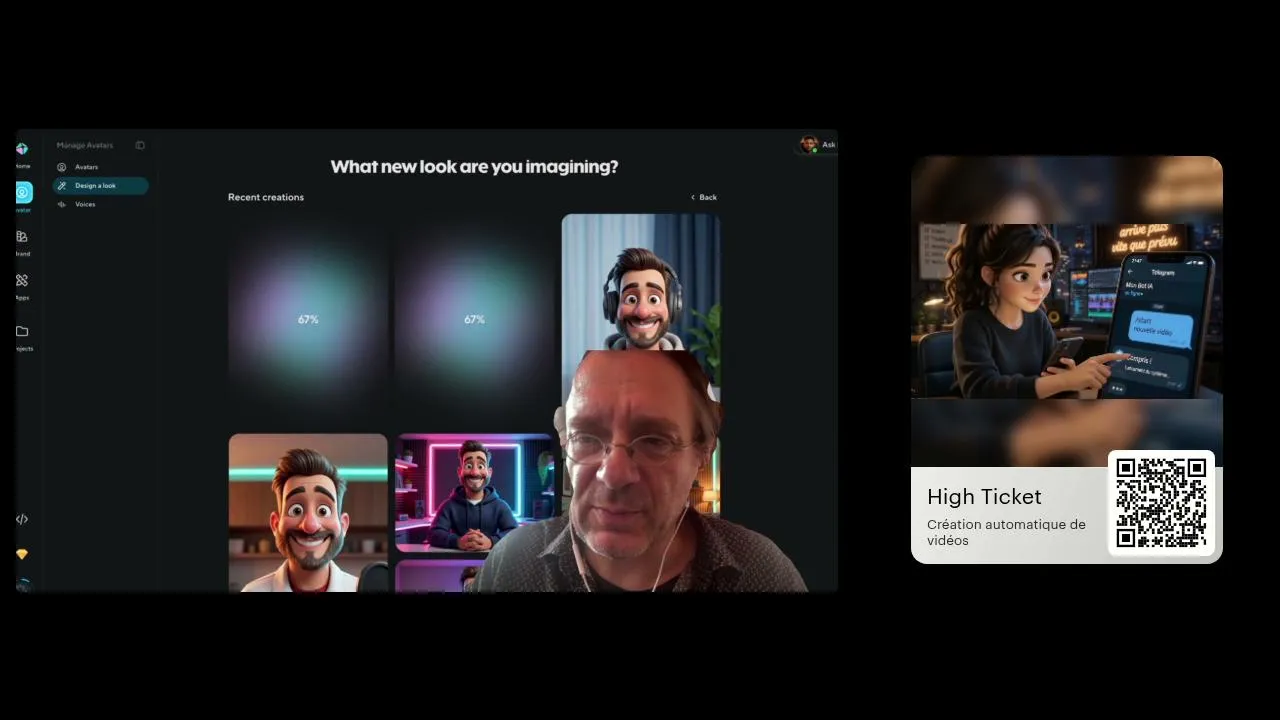Select the hoodie avatar with neon frame
Viewport: 1280px width, 720px height.
coord(474,492)
